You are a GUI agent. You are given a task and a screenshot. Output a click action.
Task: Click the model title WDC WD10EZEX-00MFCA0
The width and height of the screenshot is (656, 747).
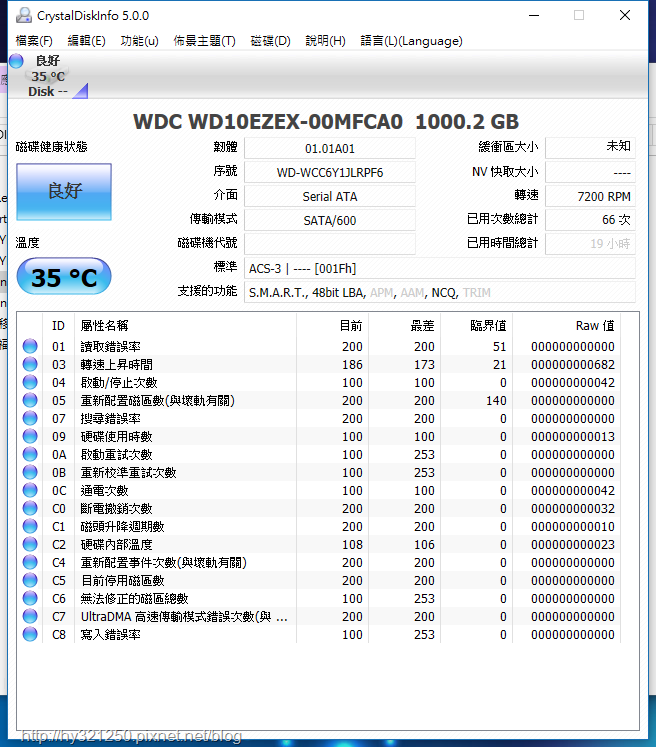pos(268,121)
